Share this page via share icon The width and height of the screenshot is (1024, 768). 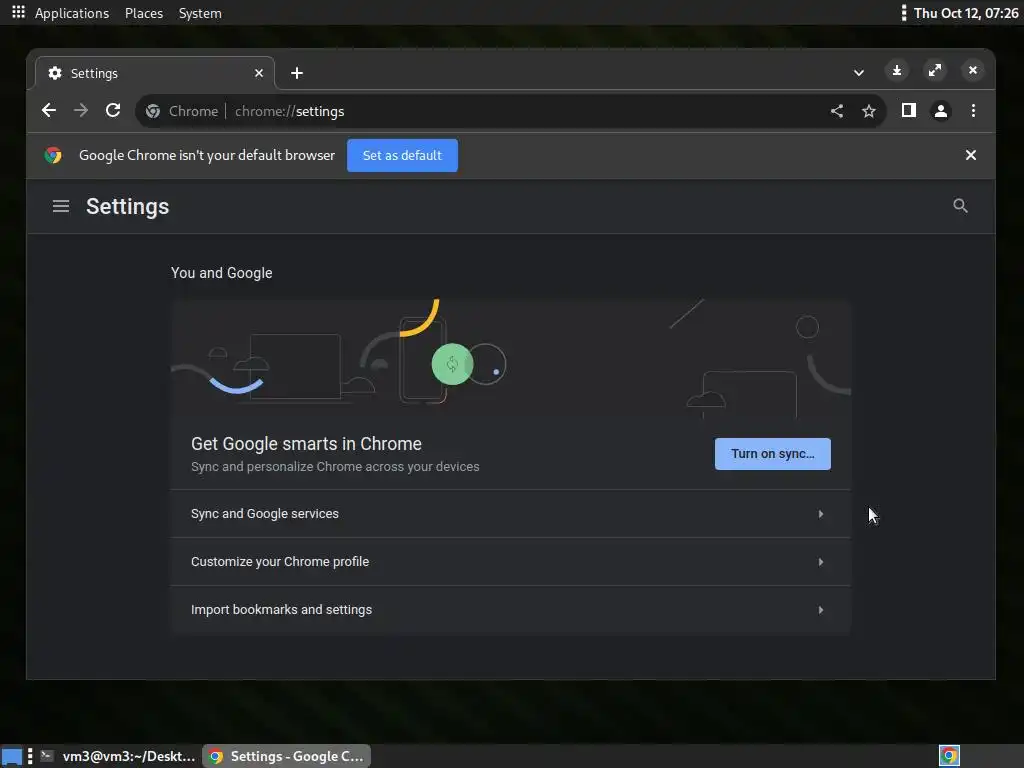837,111
